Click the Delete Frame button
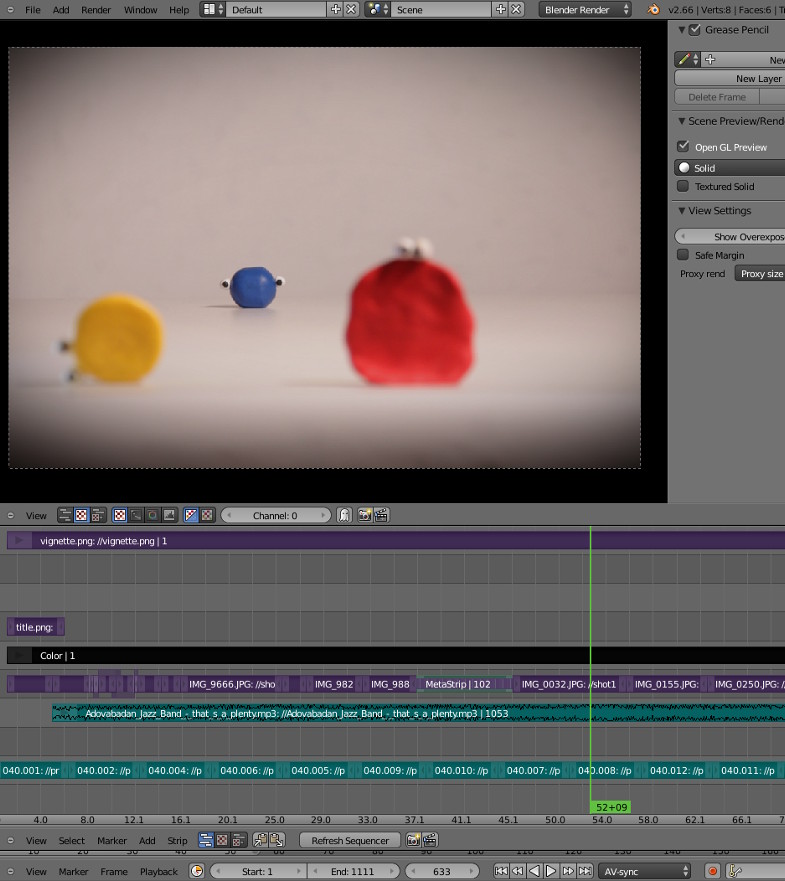 tap(717, 97)
